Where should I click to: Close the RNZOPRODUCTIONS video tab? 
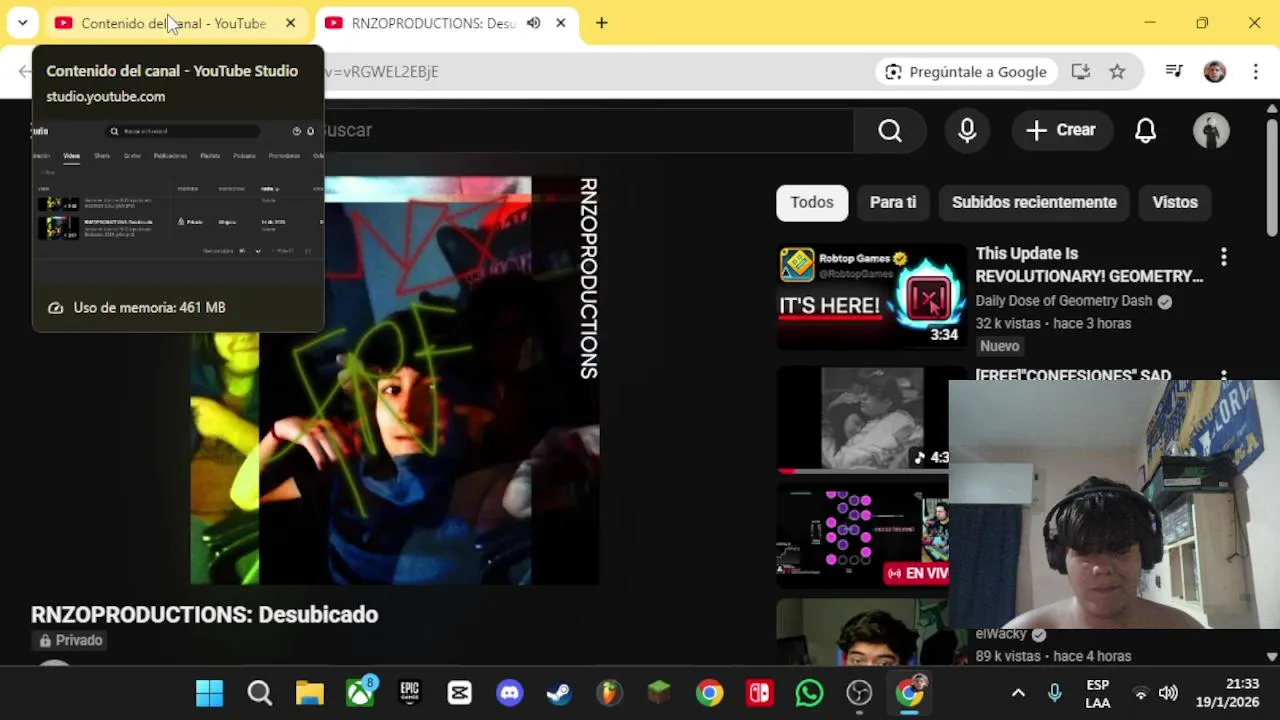pos(561,23)
